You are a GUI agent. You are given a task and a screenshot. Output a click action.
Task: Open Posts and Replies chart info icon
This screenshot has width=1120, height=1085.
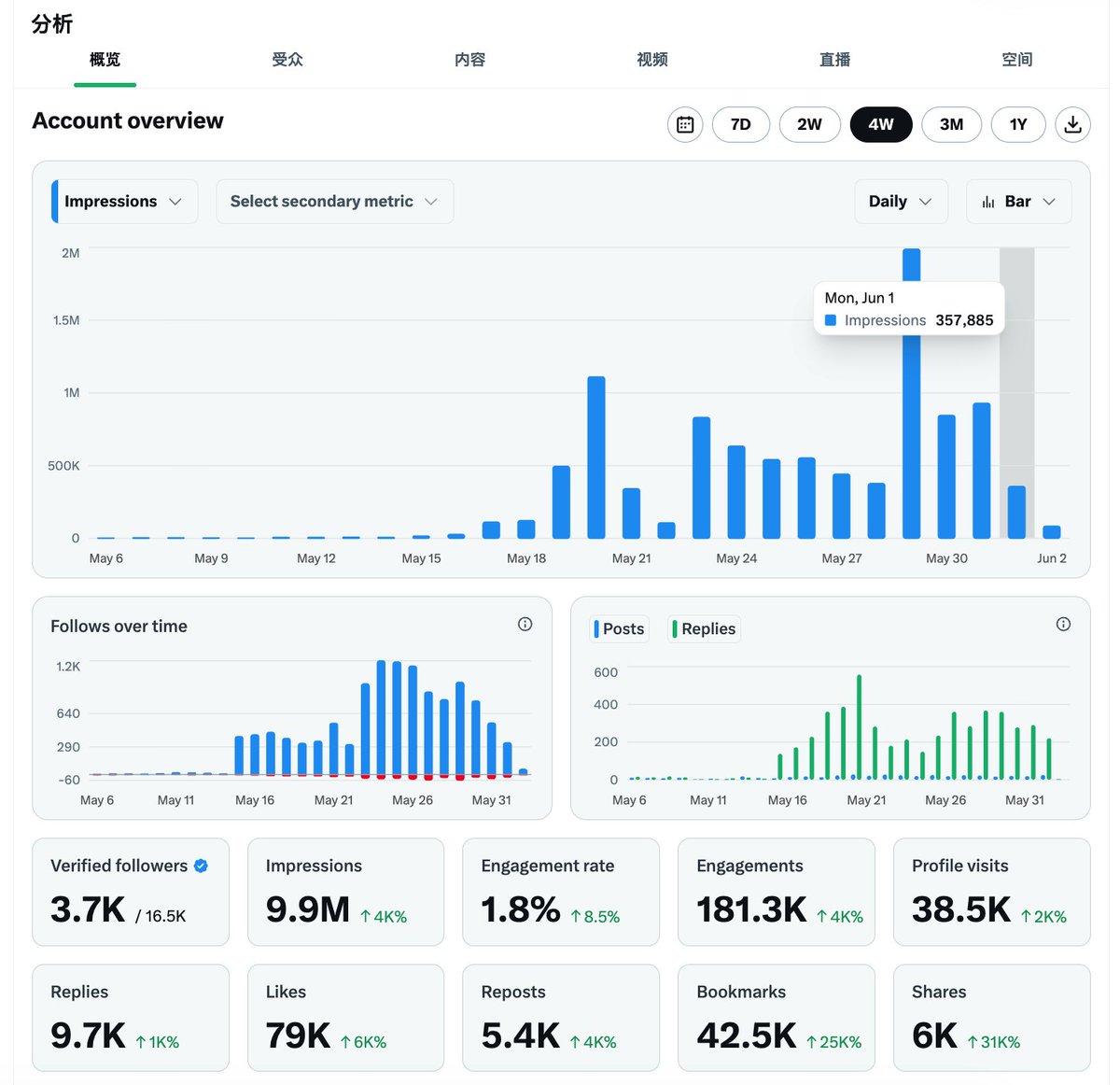pos(1063,625)
